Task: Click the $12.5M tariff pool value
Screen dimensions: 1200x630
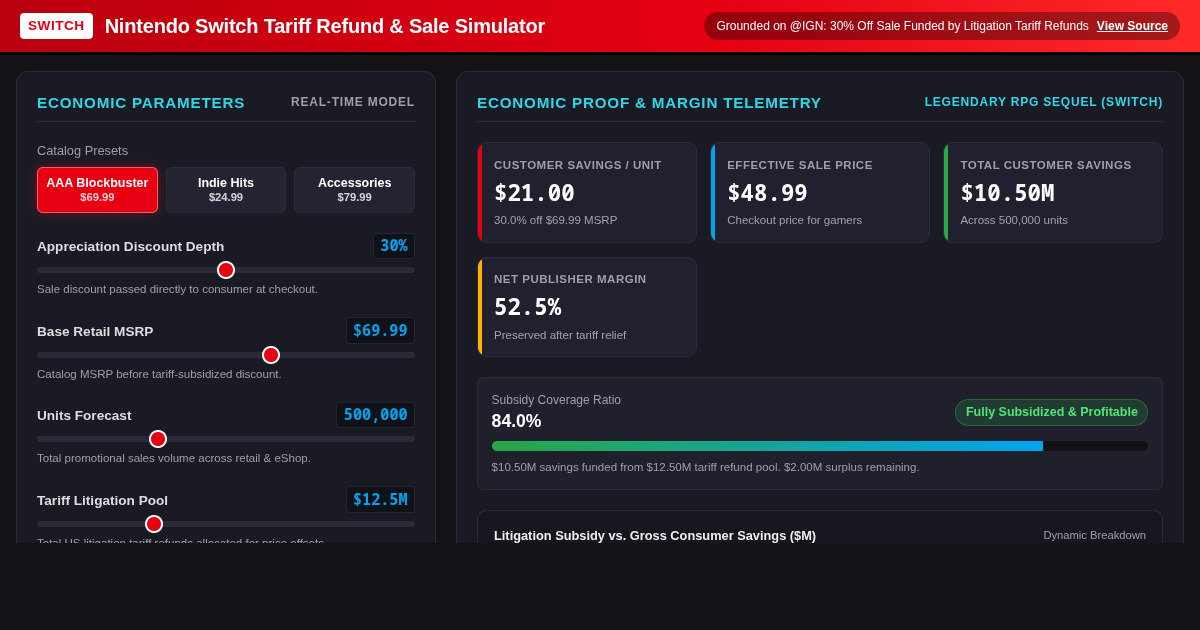Action: tap(380, 500)
